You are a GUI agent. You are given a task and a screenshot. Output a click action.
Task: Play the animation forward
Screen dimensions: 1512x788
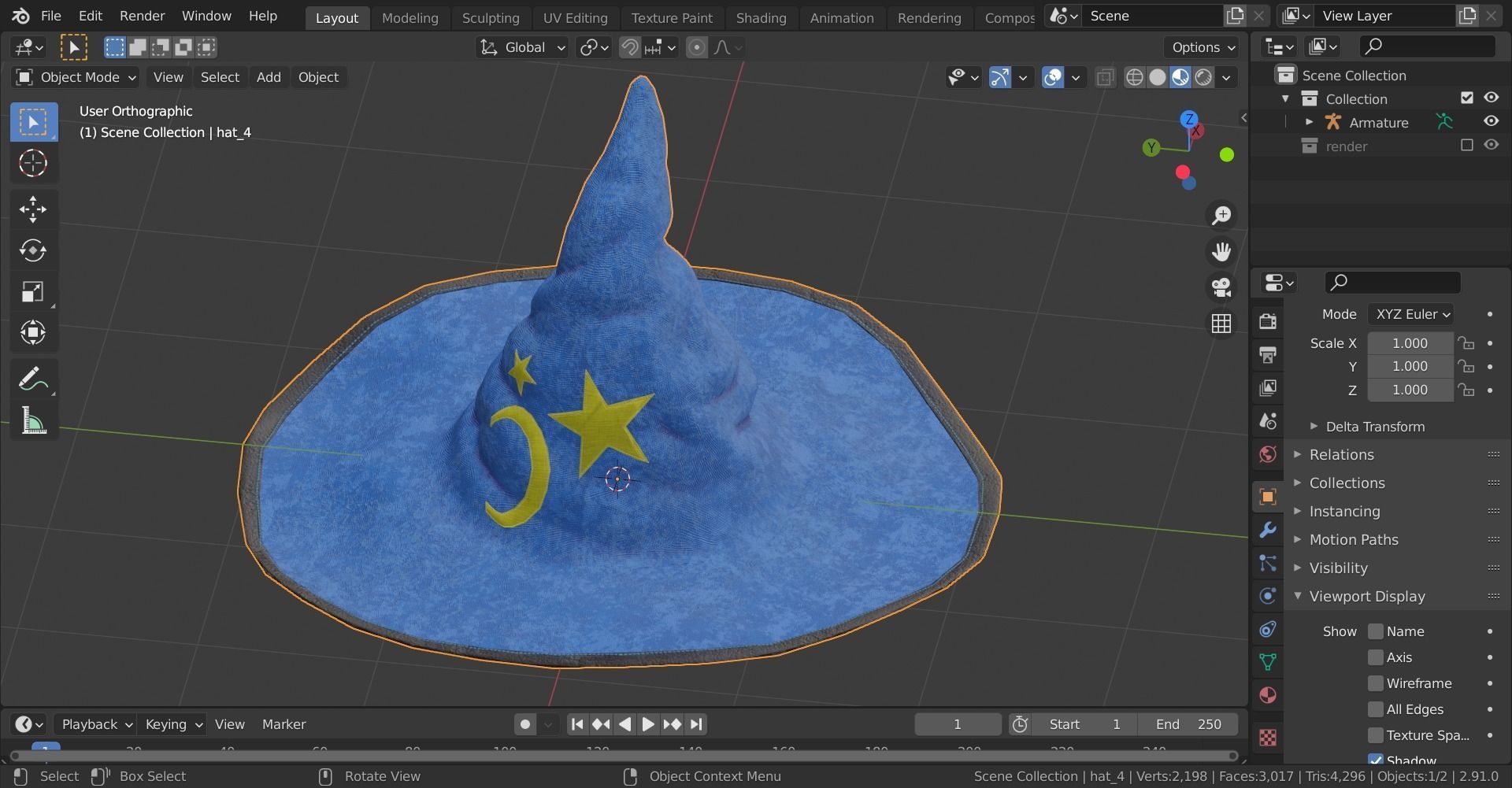tap(648, 724)
